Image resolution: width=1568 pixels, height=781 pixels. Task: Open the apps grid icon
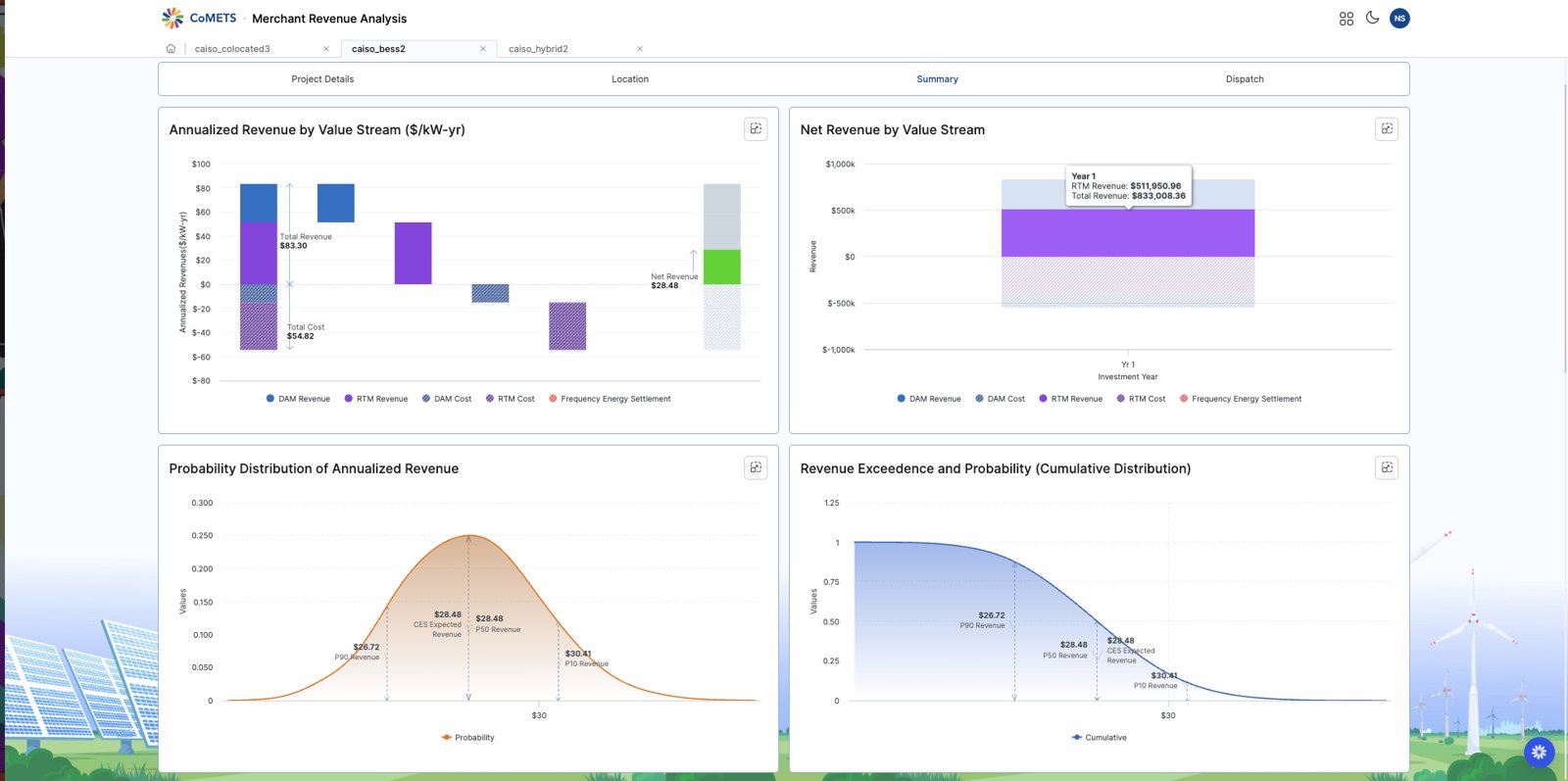[1347, 19]
